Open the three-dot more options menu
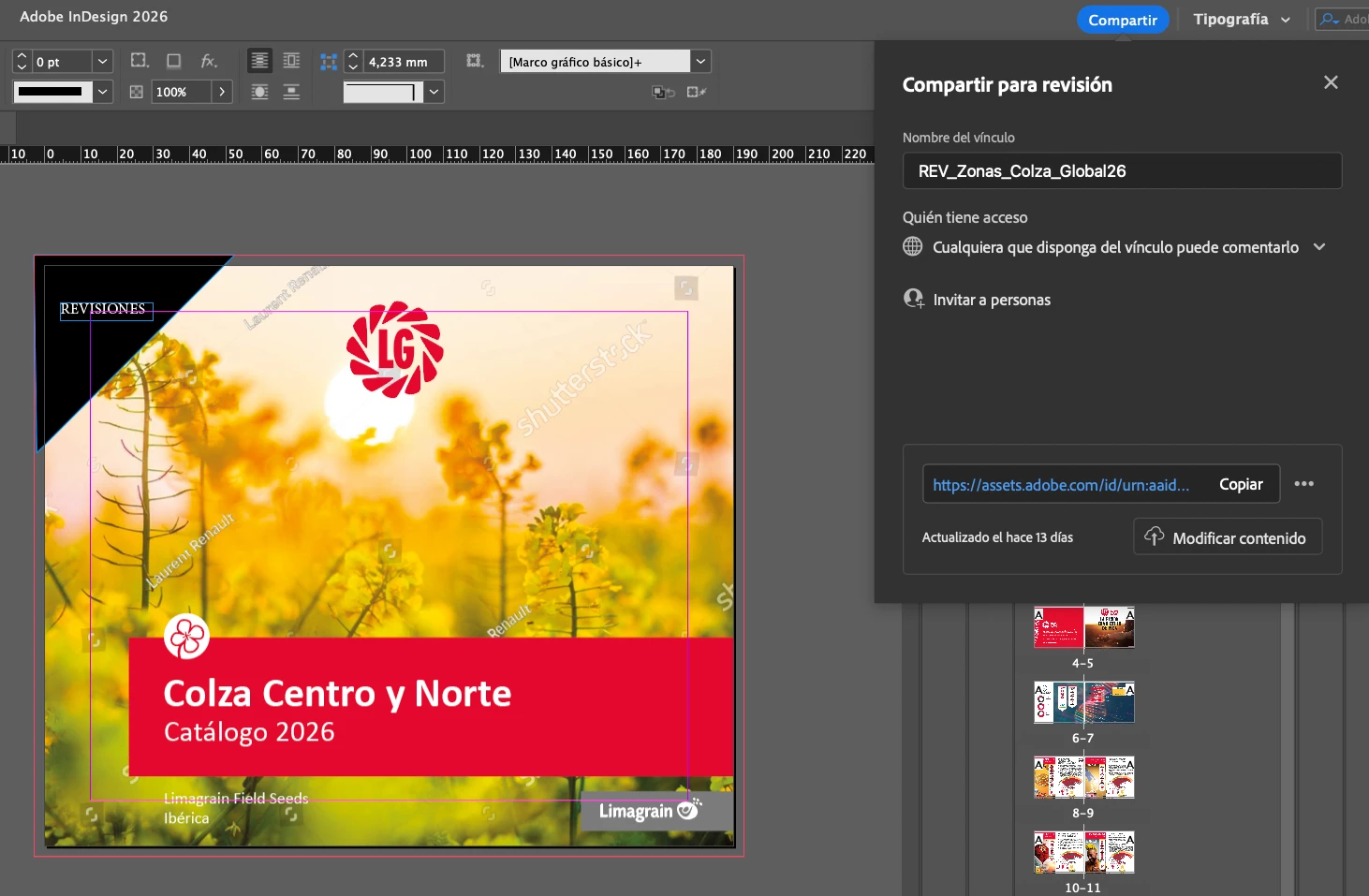1369x896 pixels. click(x=1304, y=484)
